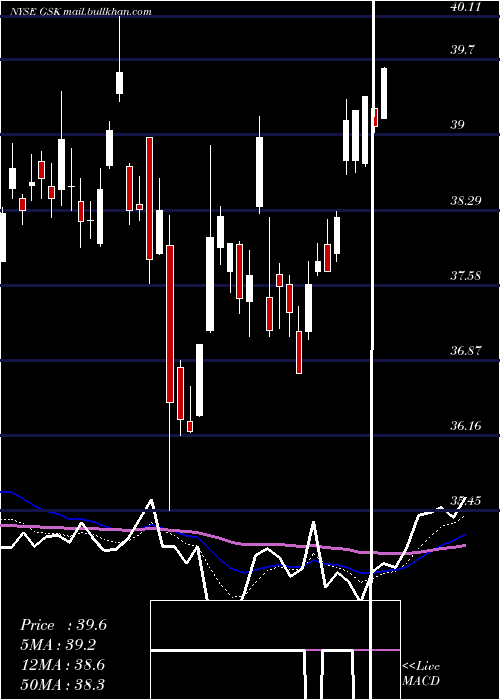
Task: Click the '50MA : 38.3' readout
Action: click(63, 684)
